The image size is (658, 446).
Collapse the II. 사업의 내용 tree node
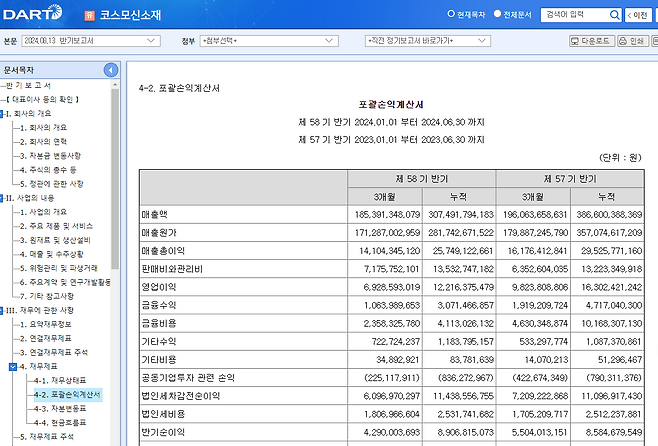coord(2,198)
